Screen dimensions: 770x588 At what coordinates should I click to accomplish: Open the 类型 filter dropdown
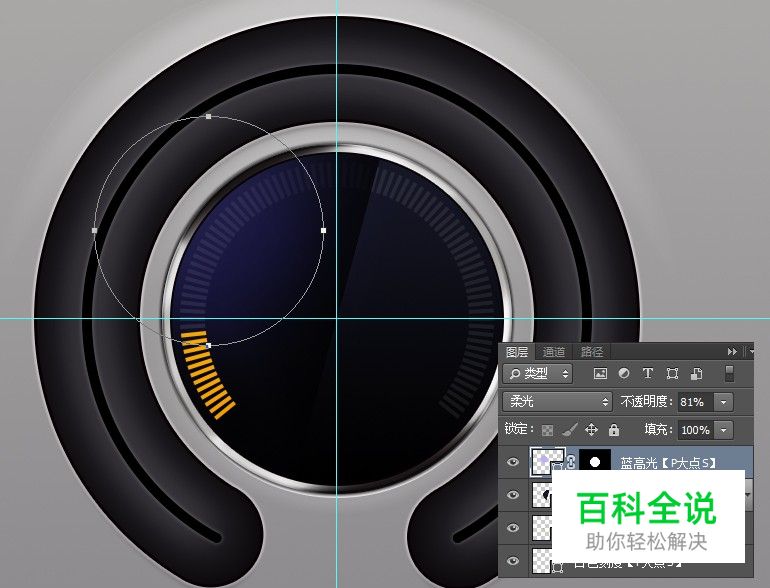(538, 374)
